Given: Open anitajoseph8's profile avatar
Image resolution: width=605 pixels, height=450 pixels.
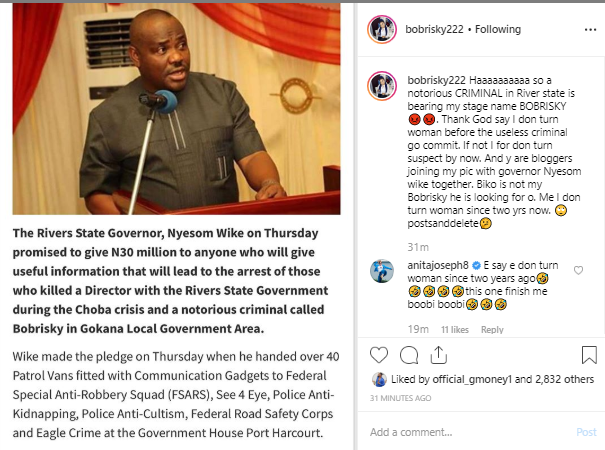Looking at the screenshot, I should 382,271.
